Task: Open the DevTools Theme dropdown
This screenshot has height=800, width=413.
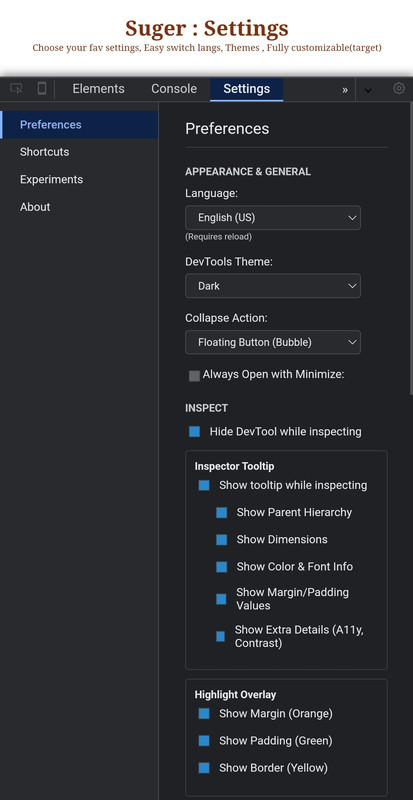Action: tap(273, 286)
